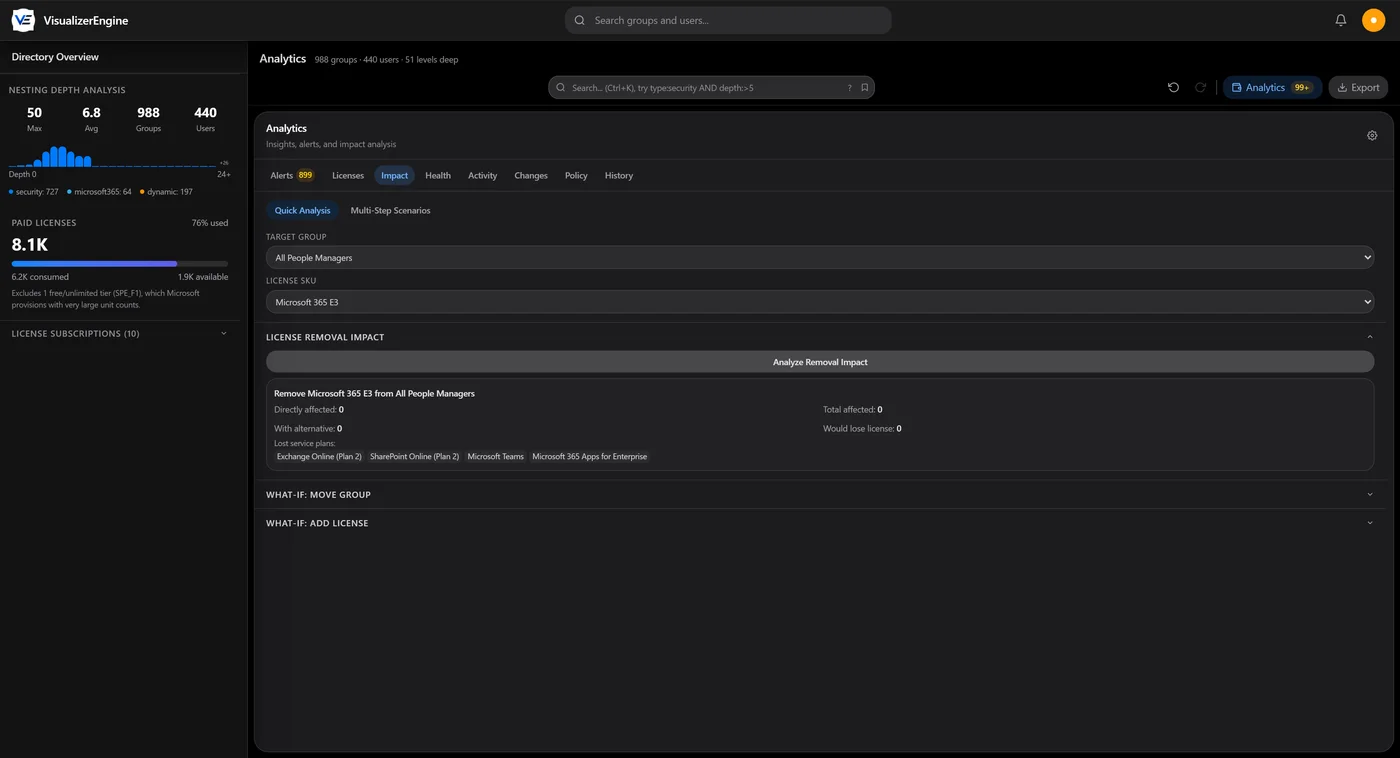The height and width of the screenshot is (758, 1400).
Task: Click the '76% used' license label
Action: (210, 223)
